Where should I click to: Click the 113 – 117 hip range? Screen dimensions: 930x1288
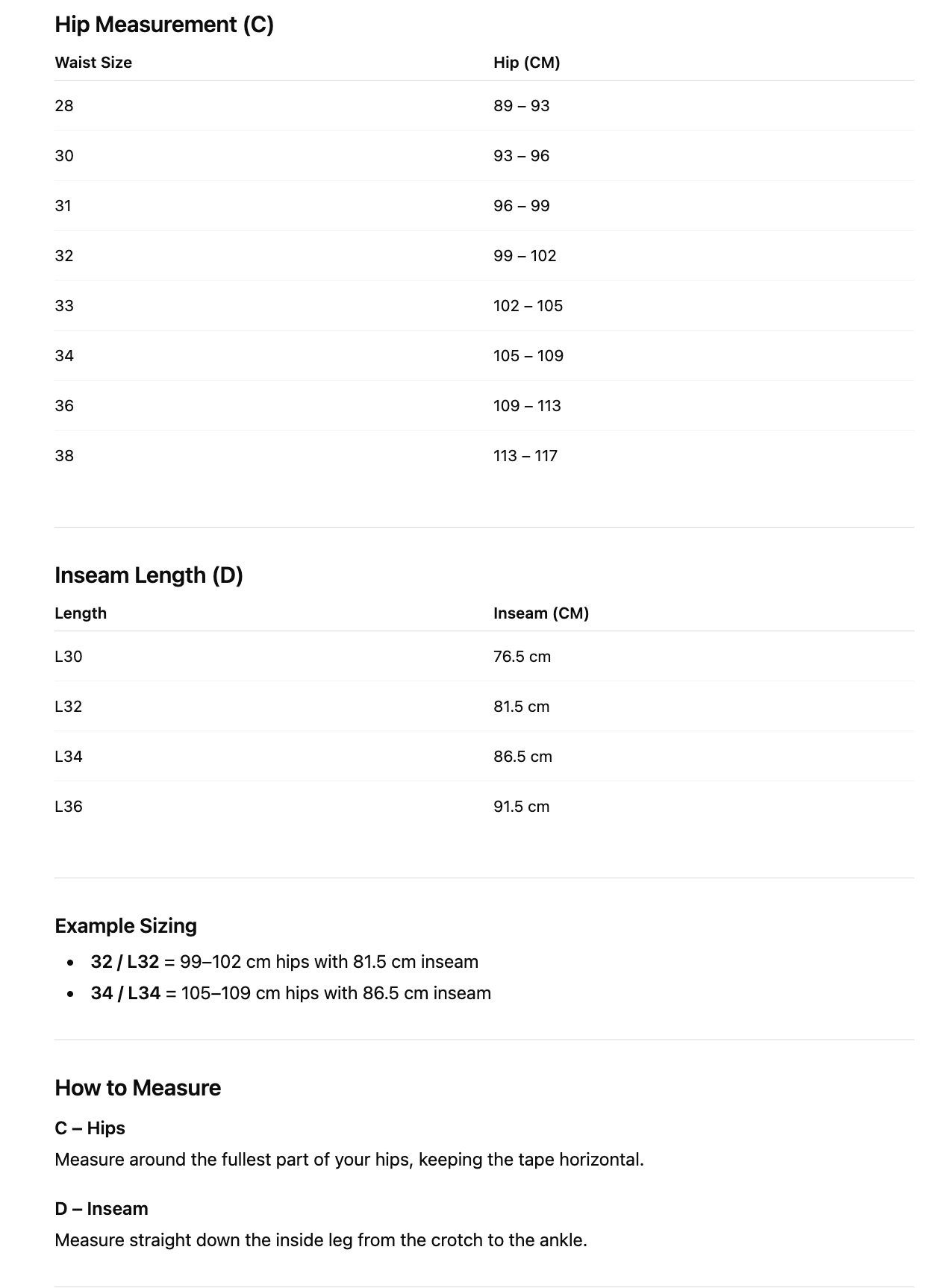(525, 456)
